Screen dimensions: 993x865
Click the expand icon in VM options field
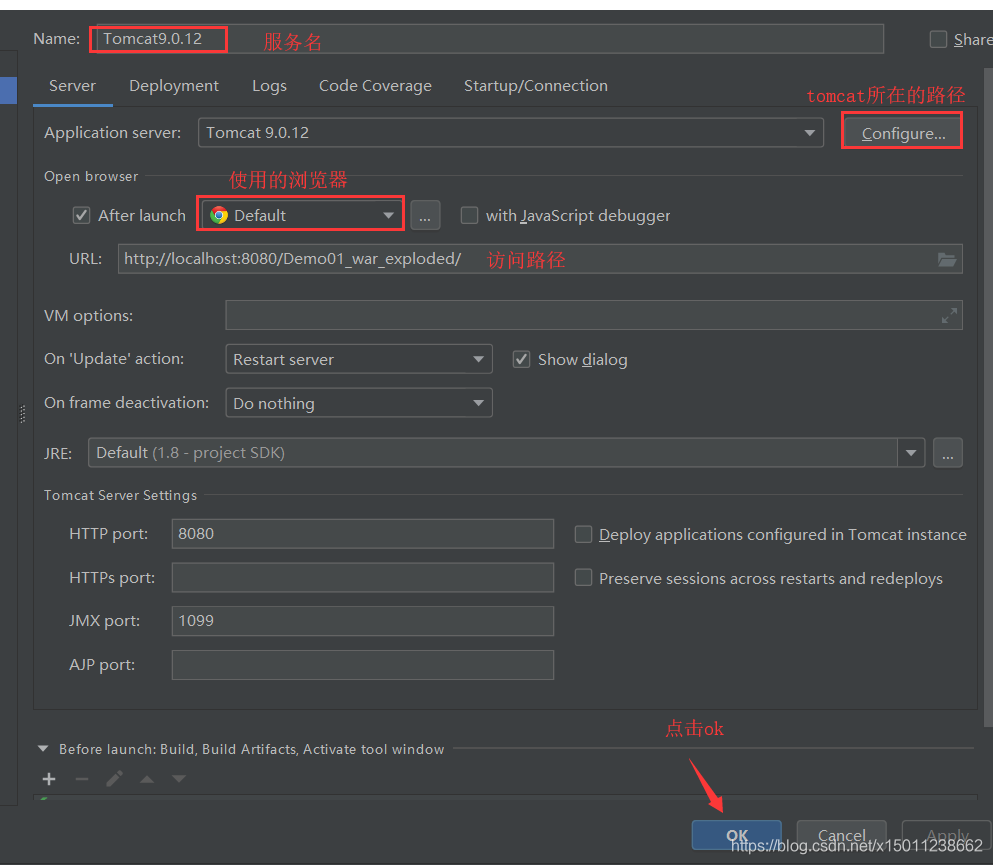pos(949,315)
